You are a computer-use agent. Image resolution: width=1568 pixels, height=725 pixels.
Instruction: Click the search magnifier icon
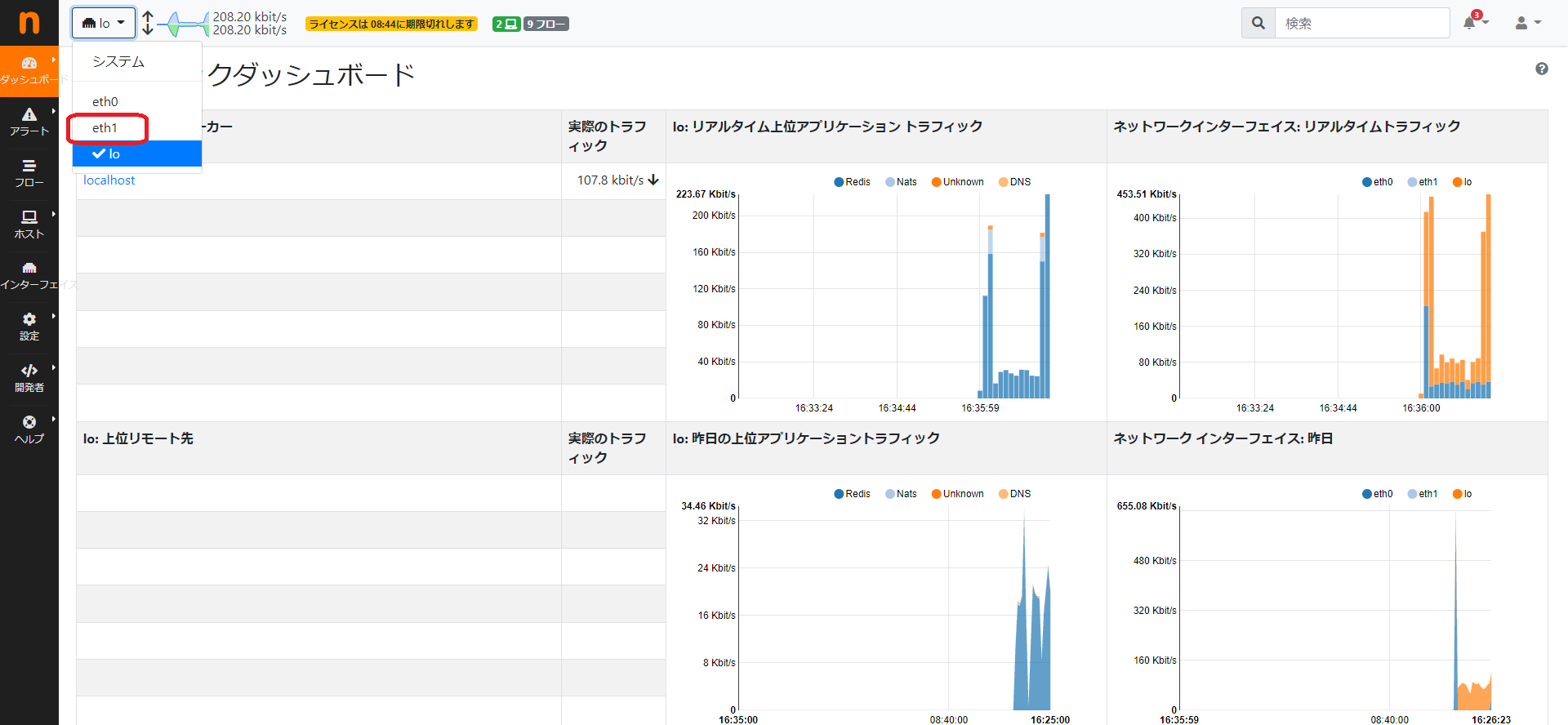click(1258, 23)
